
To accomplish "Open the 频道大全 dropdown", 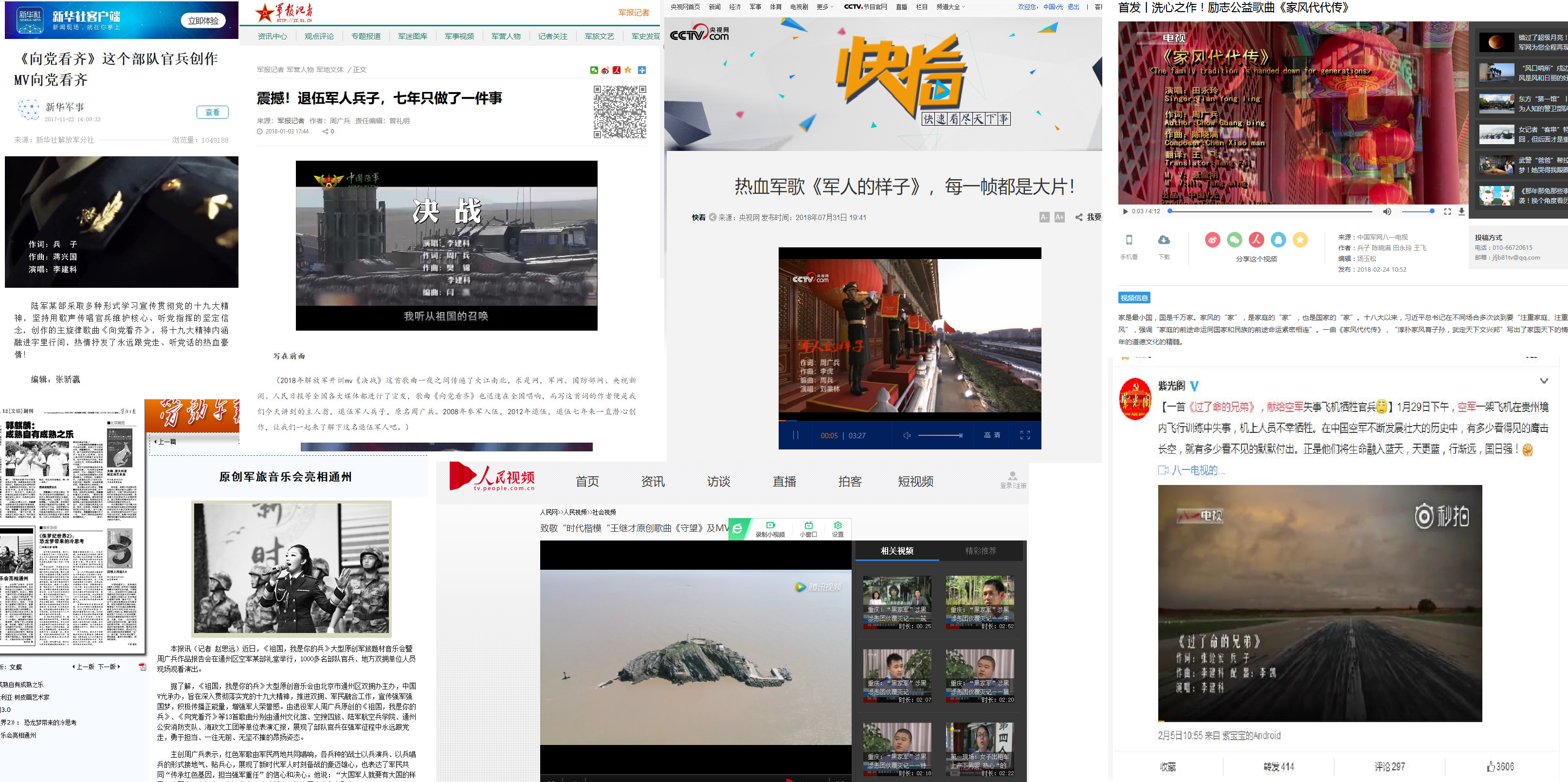I will click(x=950, y=7).
